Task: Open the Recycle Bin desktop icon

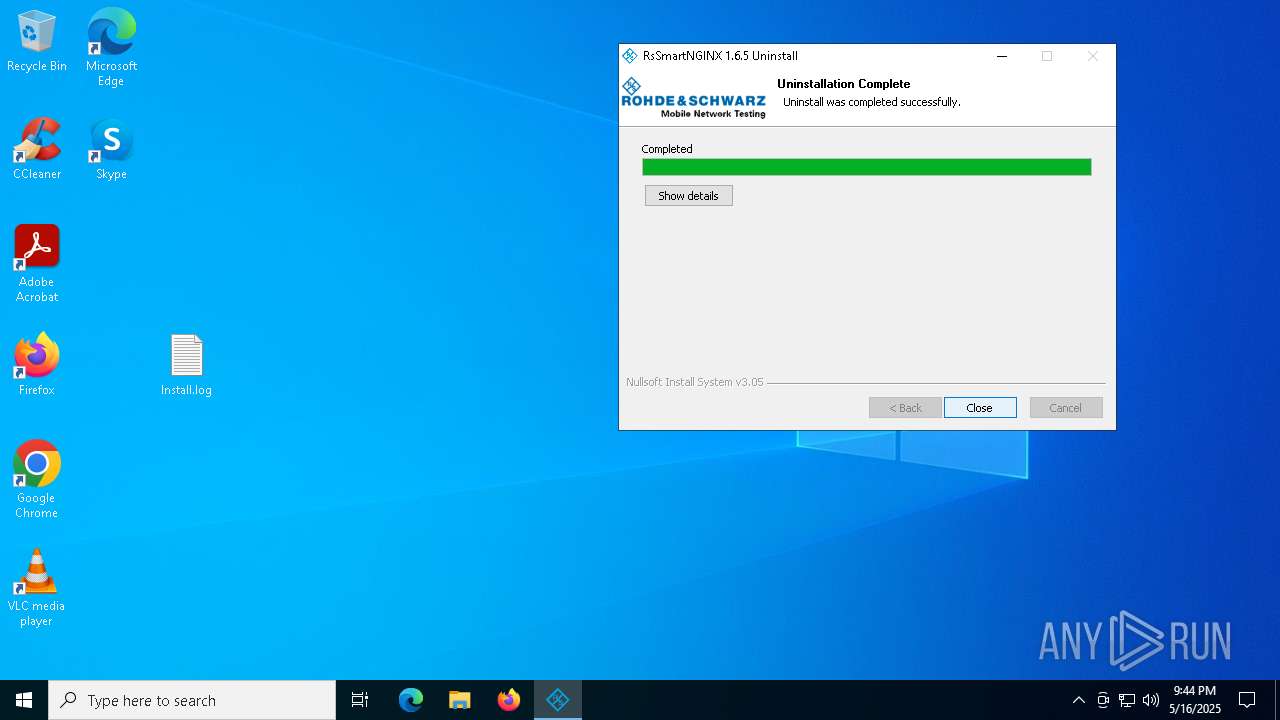Action: coord(37,42)
